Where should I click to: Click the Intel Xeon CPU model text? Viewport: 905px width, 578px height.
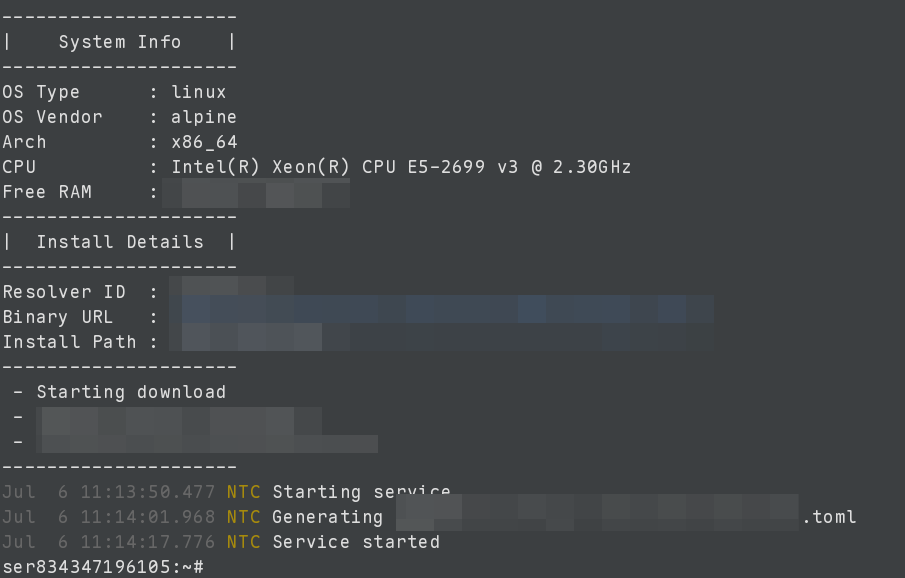401,167
